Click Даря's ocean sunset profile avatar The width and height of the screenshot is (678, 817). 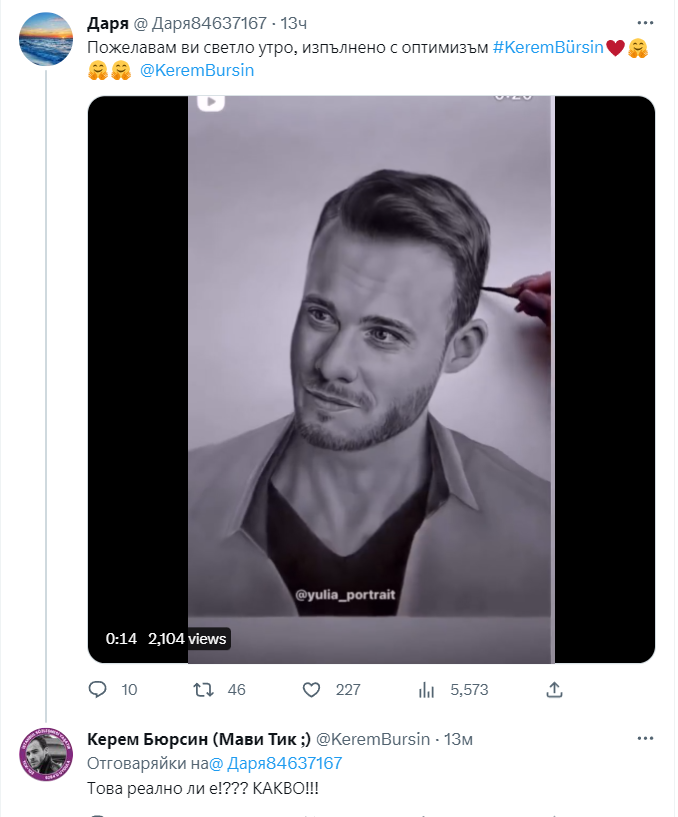[x=46, y=40]
